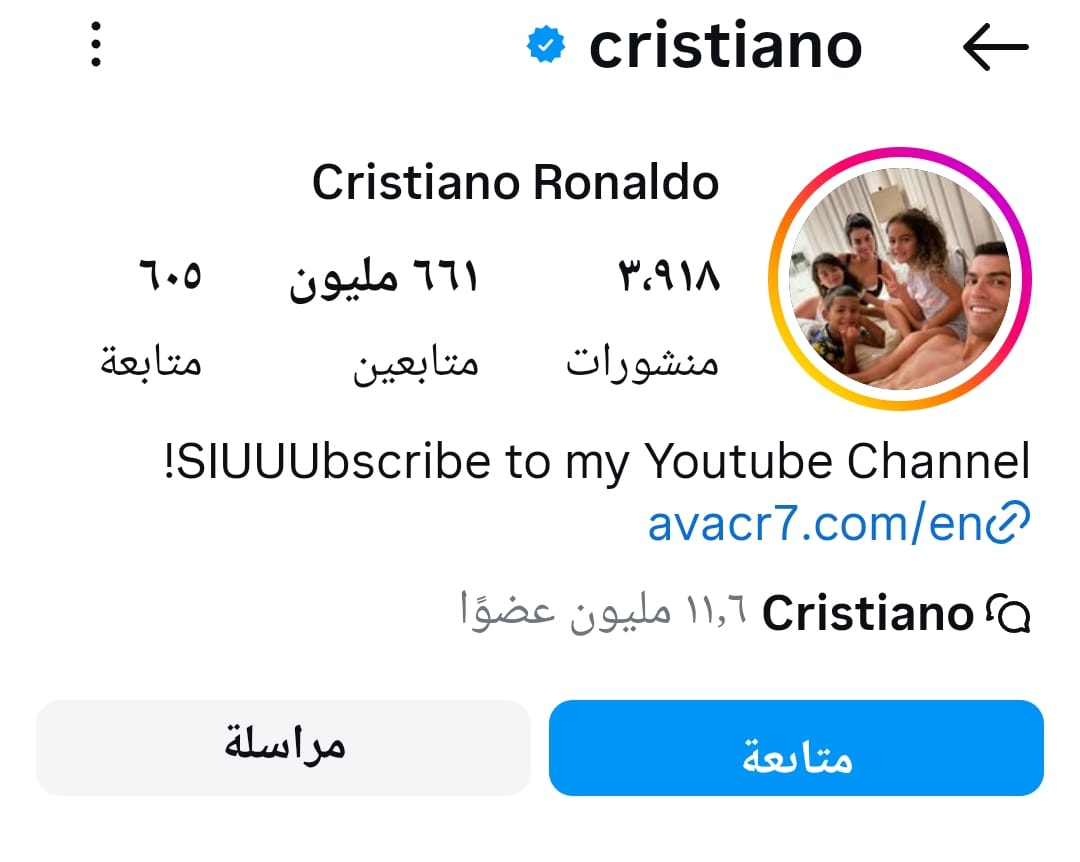The width and height of the screenshot is (1080, 862).
Task: Open the Cristiano broadcast channel name
Action: [868, 614]
